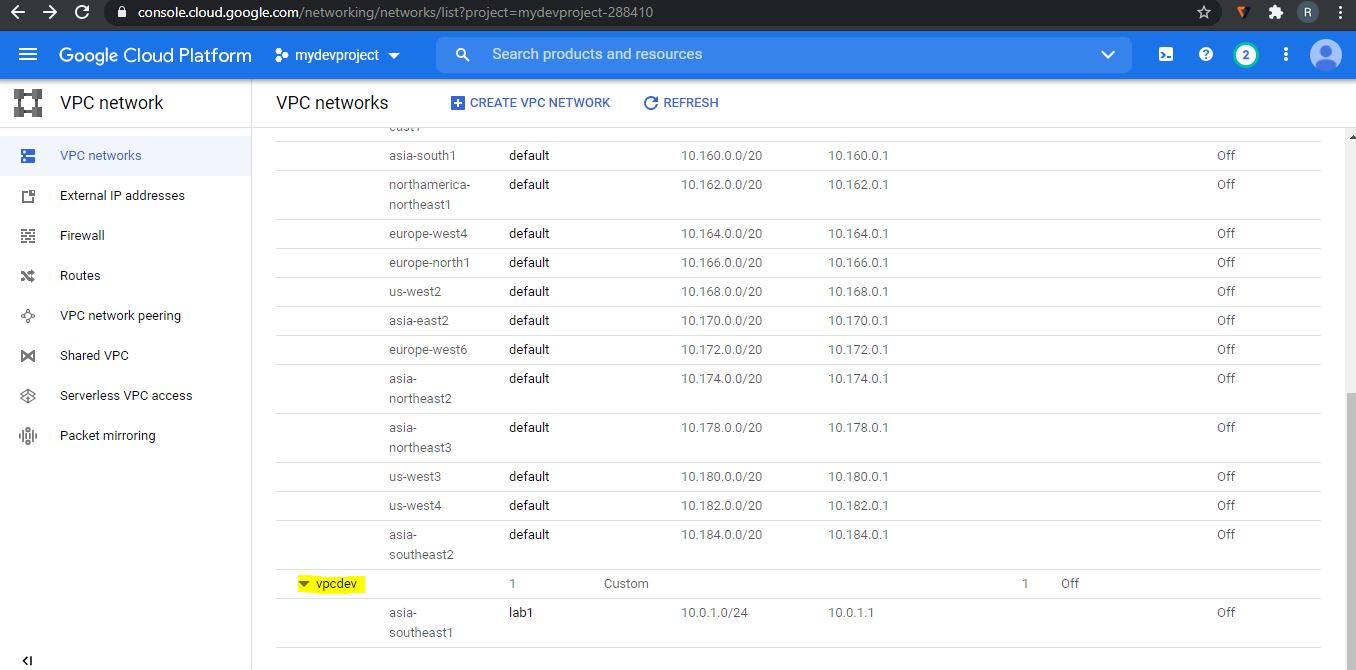Click the Serverless VPC access icon
This screenshot has height=670, width=1356.
(28, 395)
